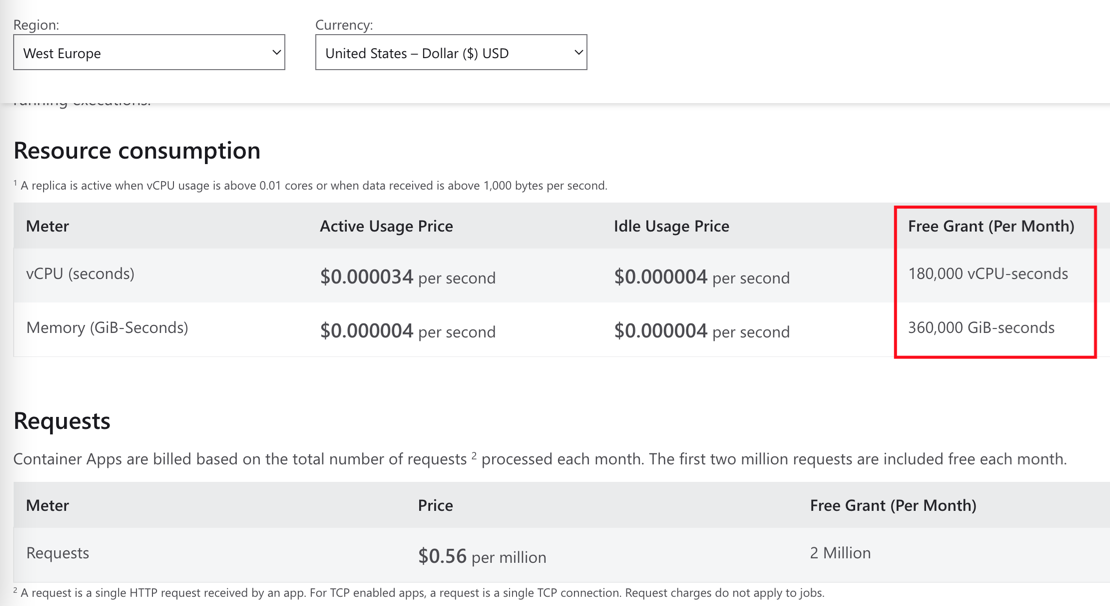Select the "180,000 vCPU-seconds" free grant
Viewport: 1111px width, 606px height.
pos(988,274)
